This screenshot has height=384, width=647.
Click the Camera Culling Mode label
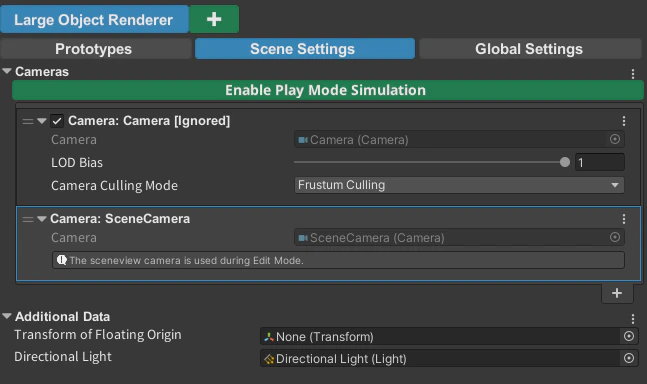click(x=114, y=186)
